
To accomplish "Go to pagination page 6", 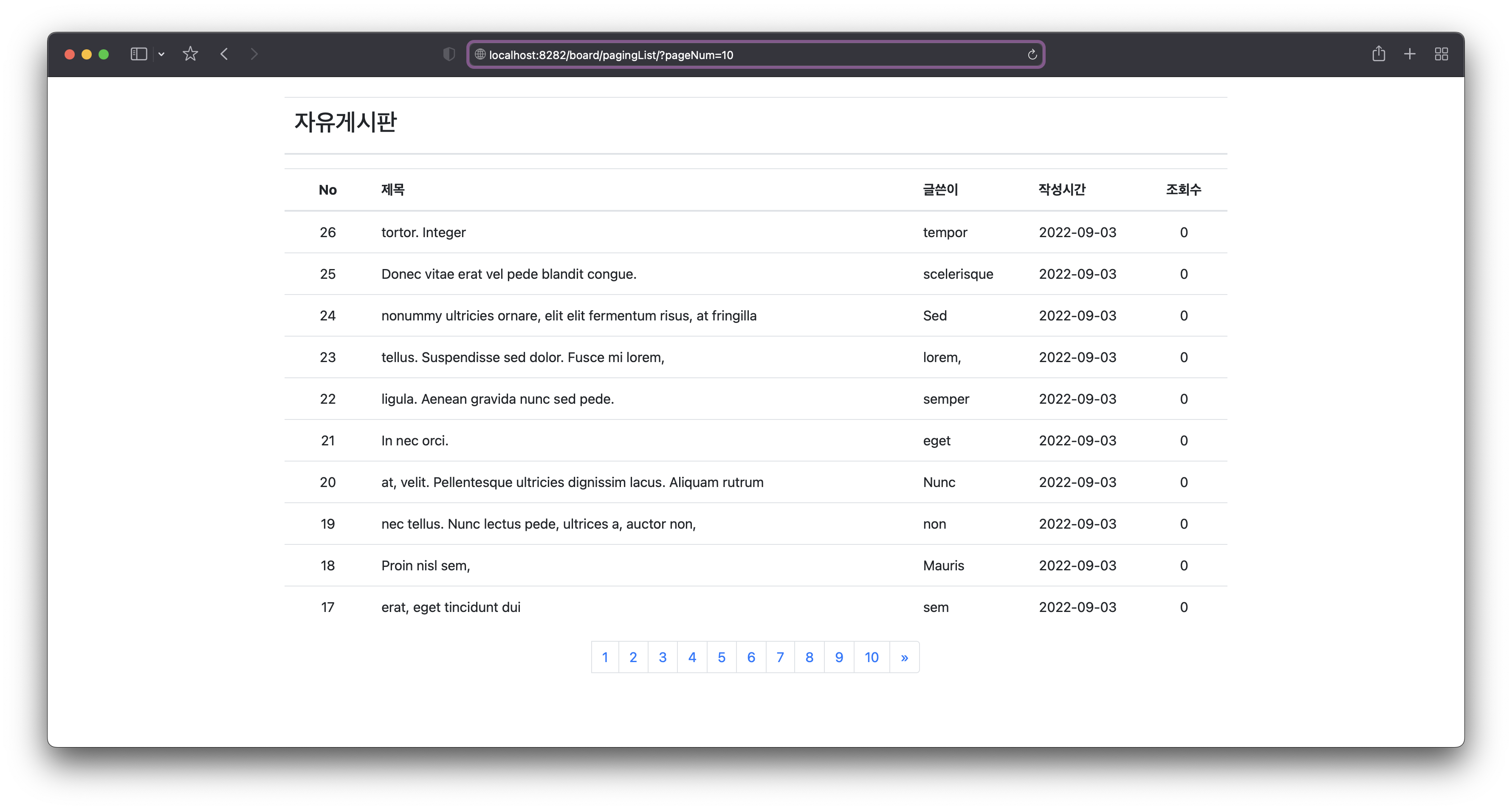I will (751, 657).
